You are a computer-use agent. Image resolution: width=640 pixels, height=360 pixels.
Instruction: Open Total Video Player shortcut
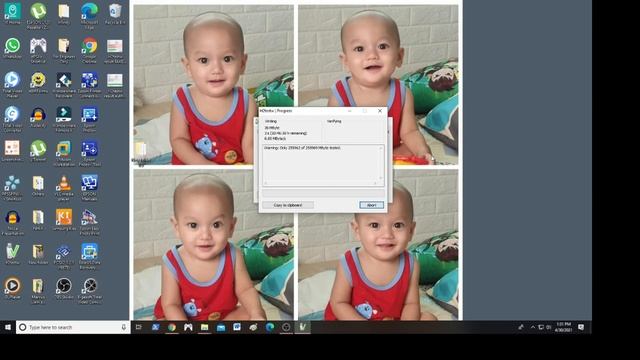pos(12,85)
